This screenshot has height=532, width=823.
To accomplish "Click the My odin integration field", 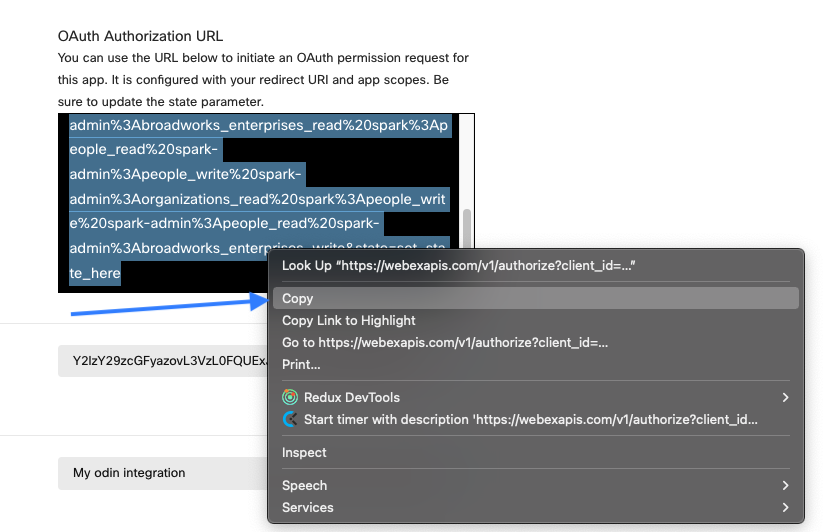I will (163, 473).
